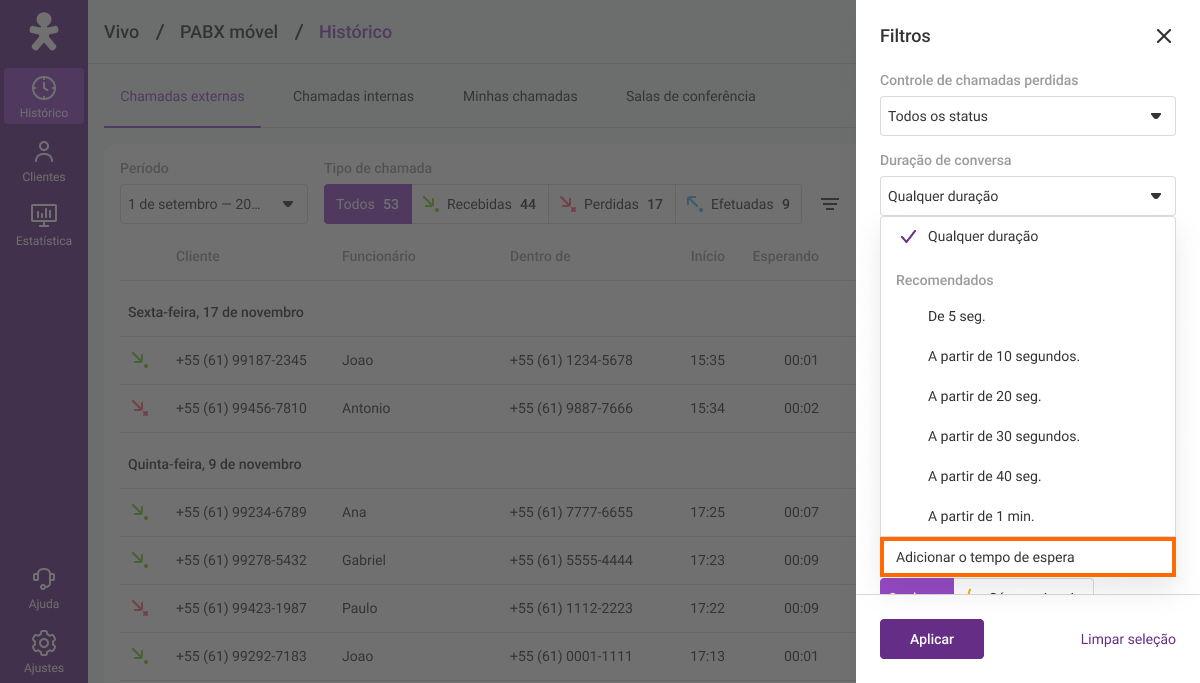This screenshot has width=1200, height=683.
Task: Open the Todos os status dropdown
Action: coord(1028,116)
